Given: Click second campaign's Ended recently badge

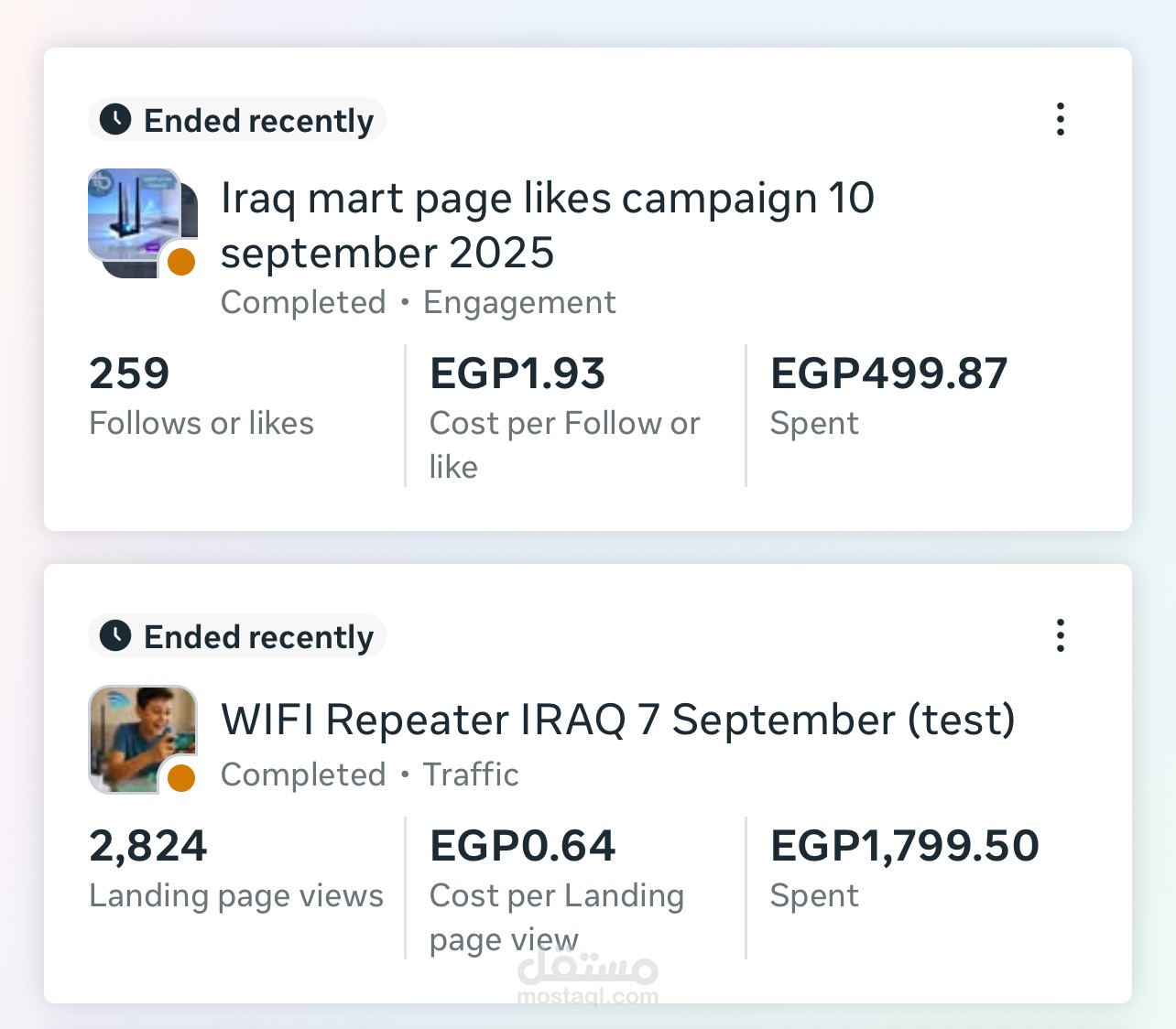Looking at the screenshot, I should pyautogui.click(x=237, y=636).
